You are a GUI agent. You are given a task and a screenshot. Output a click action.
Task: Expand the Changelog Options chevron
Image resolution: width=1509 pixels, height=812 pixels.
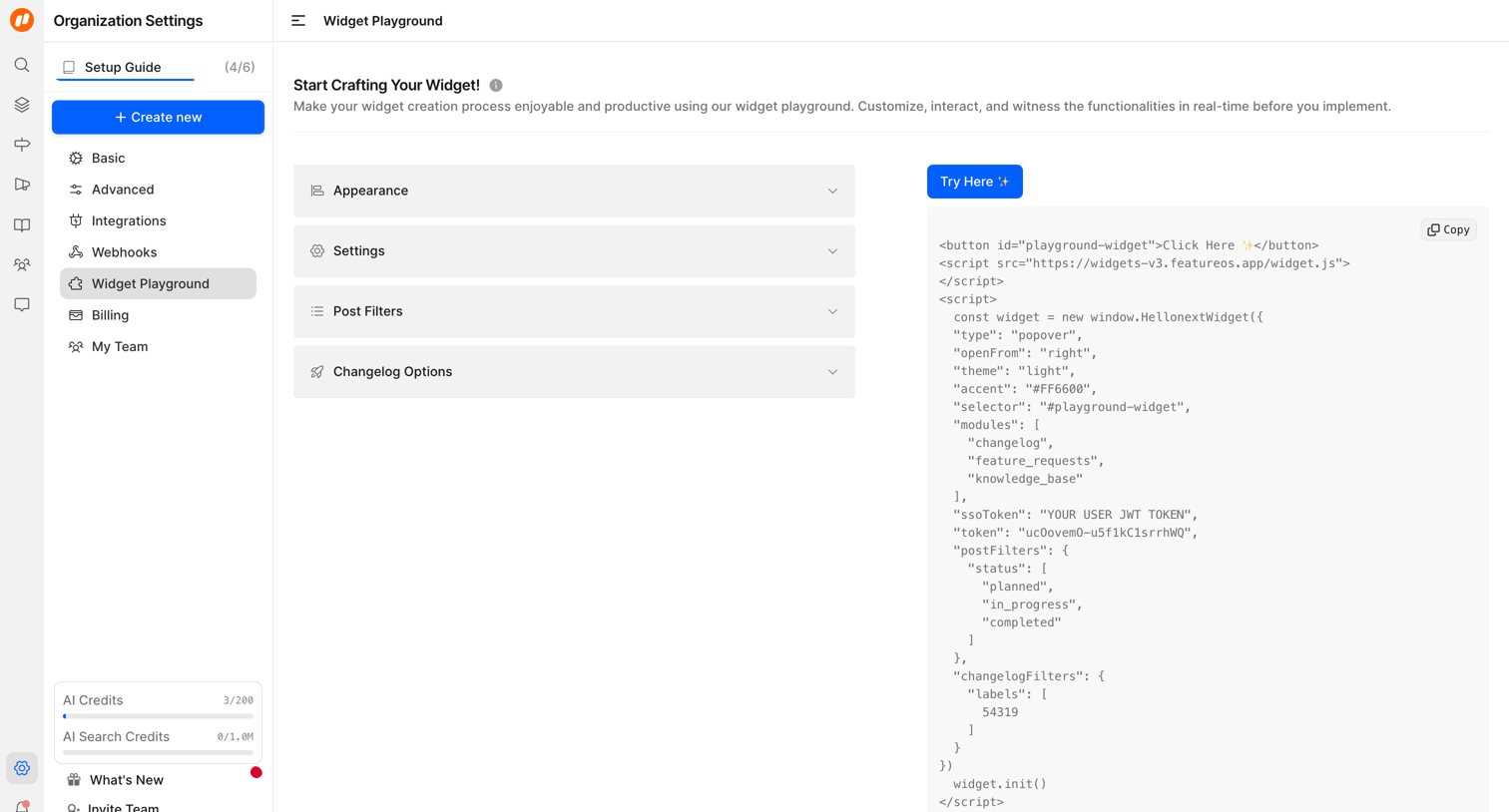pyautogui.click(x=832, y=372)
